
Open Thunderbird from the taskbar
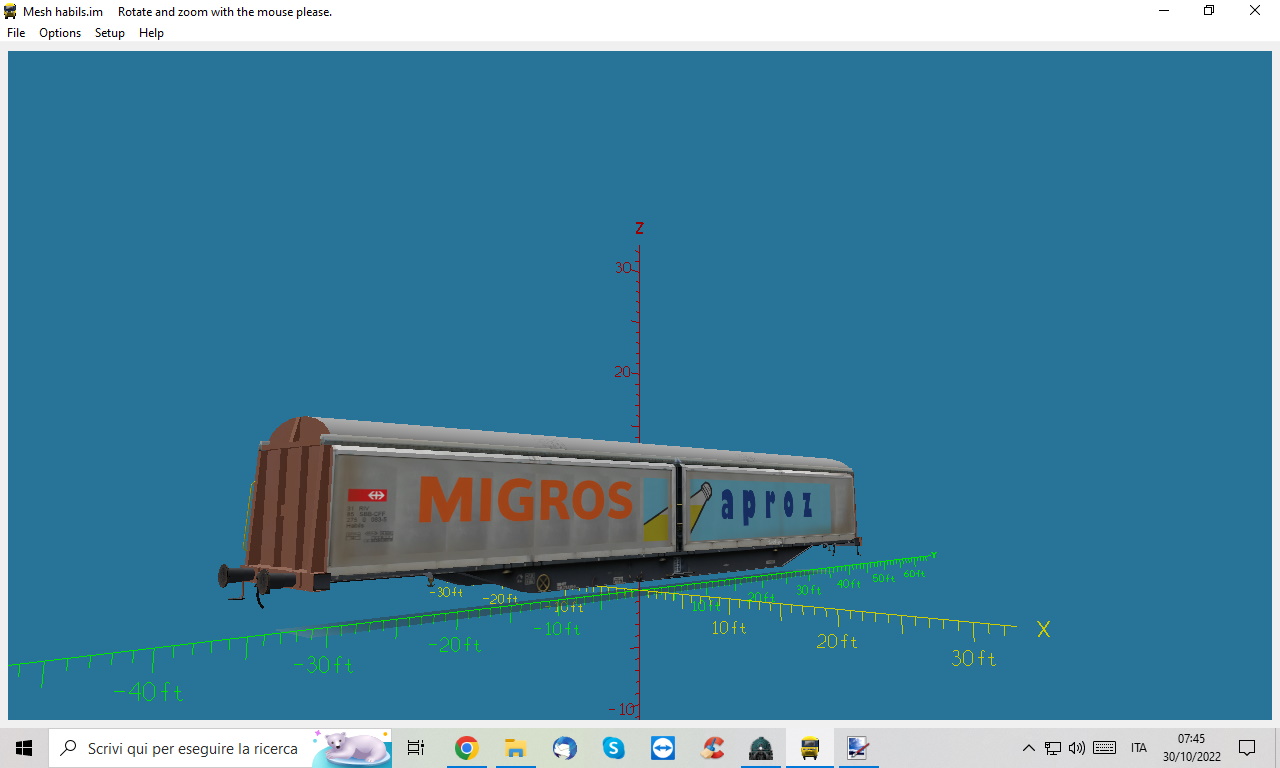[x=564, y=748]
